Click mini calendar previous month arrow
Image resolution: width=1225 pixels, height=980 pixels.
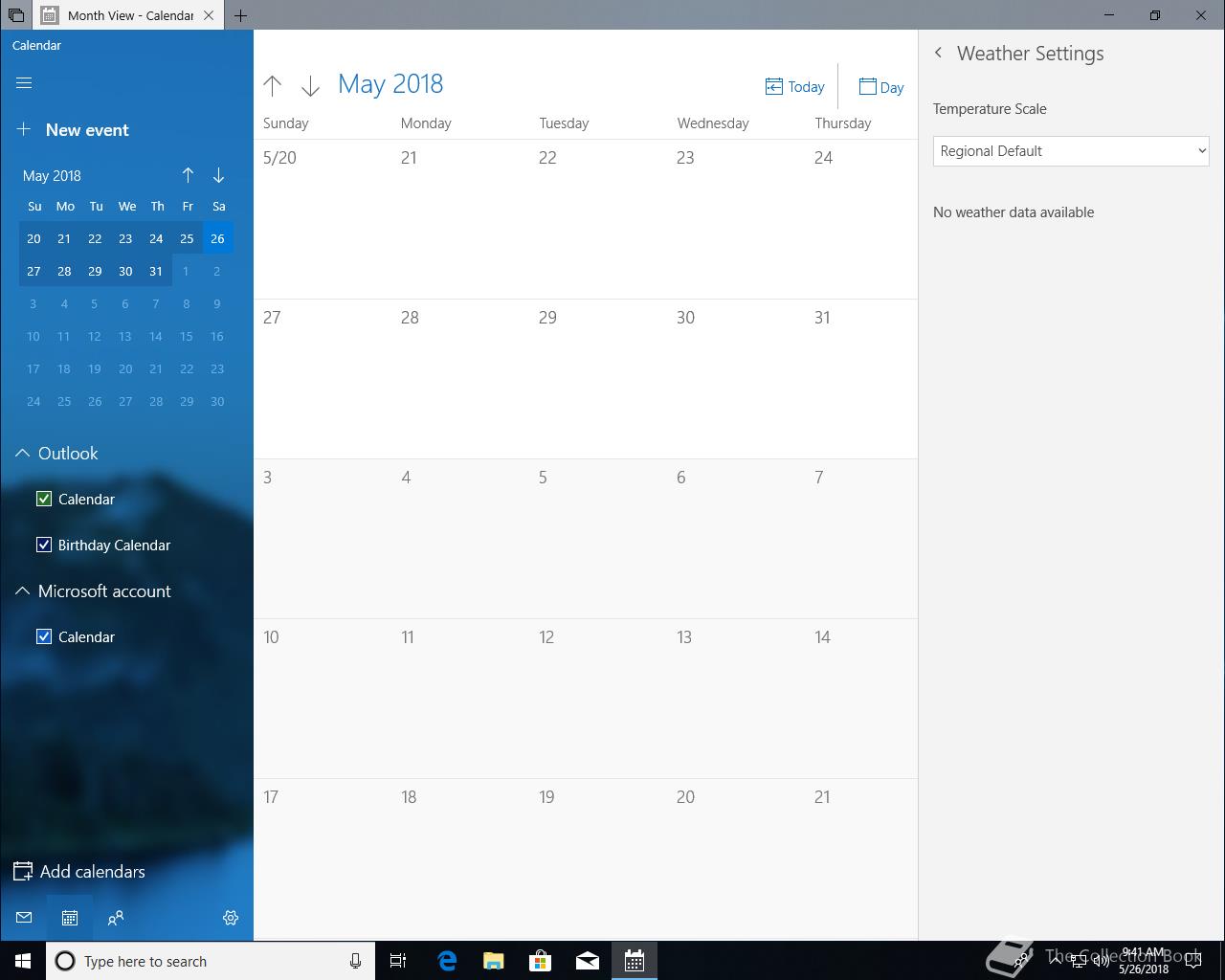tap(188, 175)
